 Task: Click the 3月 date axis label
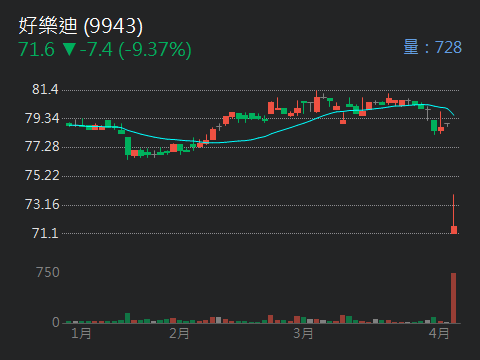pos(303,333)
